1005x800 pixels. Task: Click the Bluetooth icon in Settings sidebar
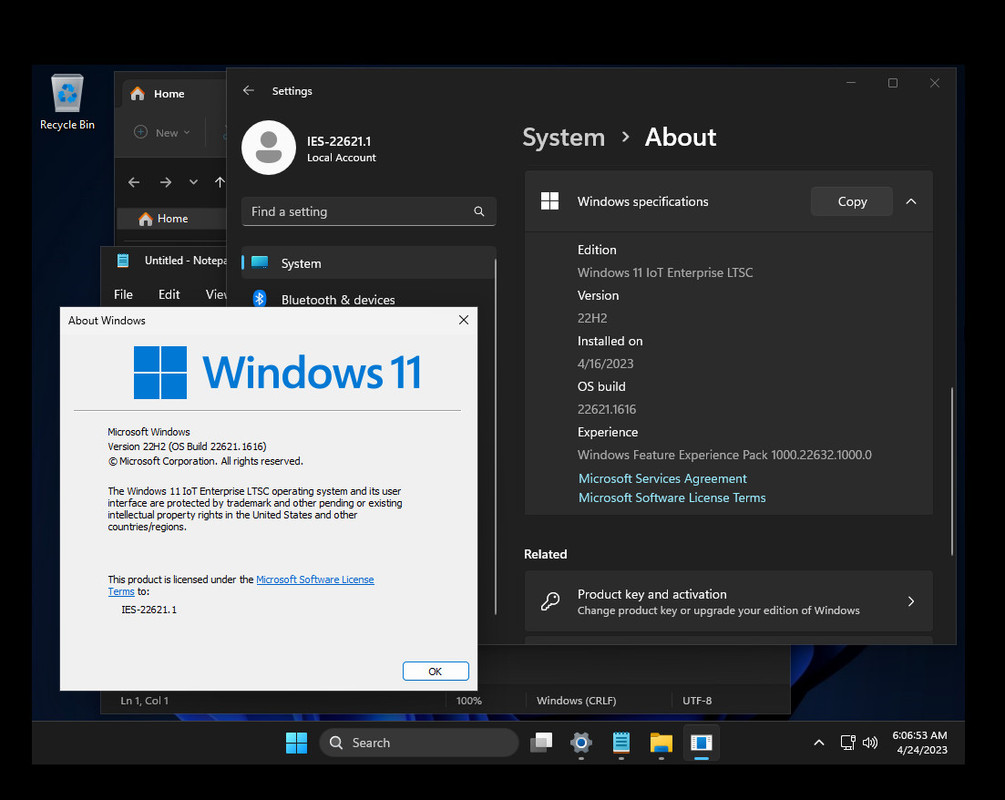[260, 299]
